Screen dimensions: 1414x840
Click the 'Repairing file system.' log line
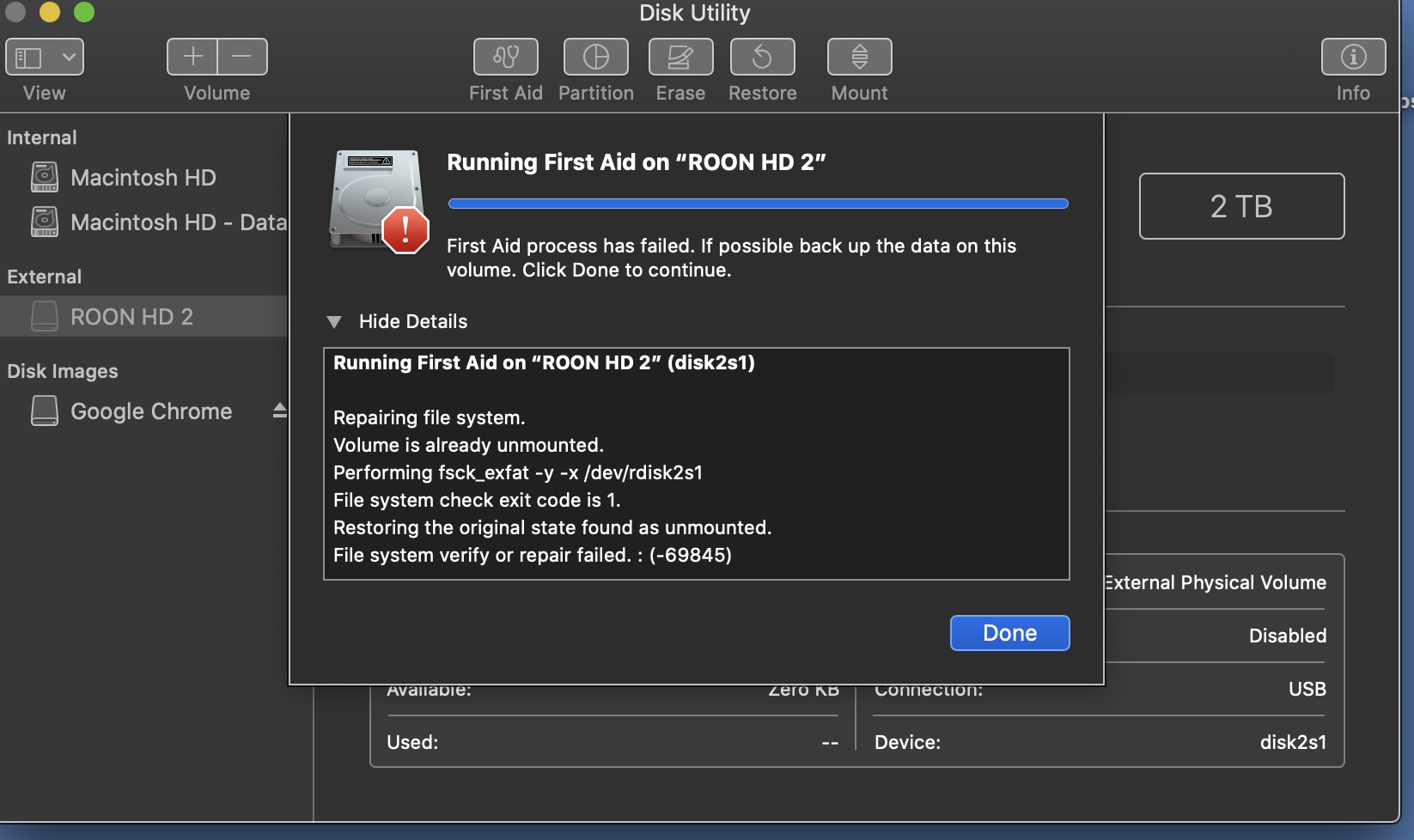[x=430, y=417]
